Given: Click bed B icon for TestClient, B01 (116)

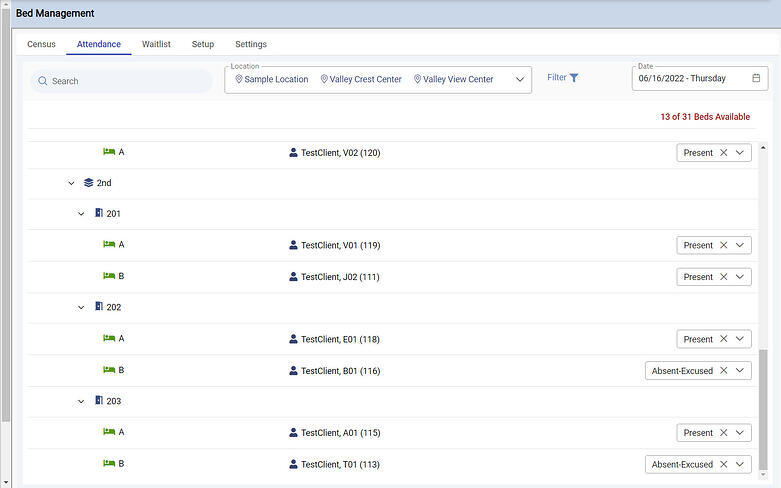Looking at the screenshot, I should pos(109,369).
